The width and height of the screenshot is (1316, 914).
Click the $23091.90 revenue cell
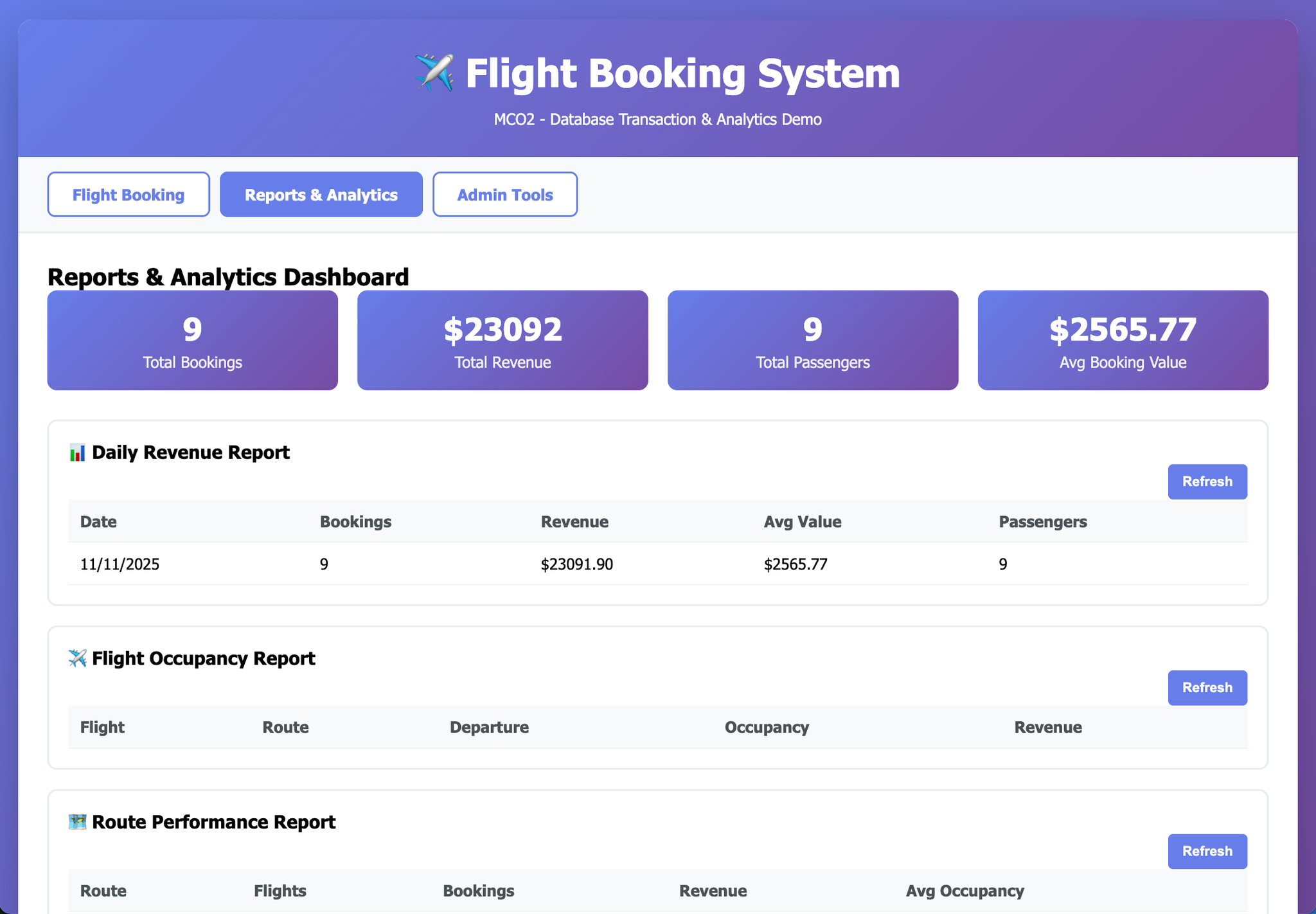(x=577, y=564)
